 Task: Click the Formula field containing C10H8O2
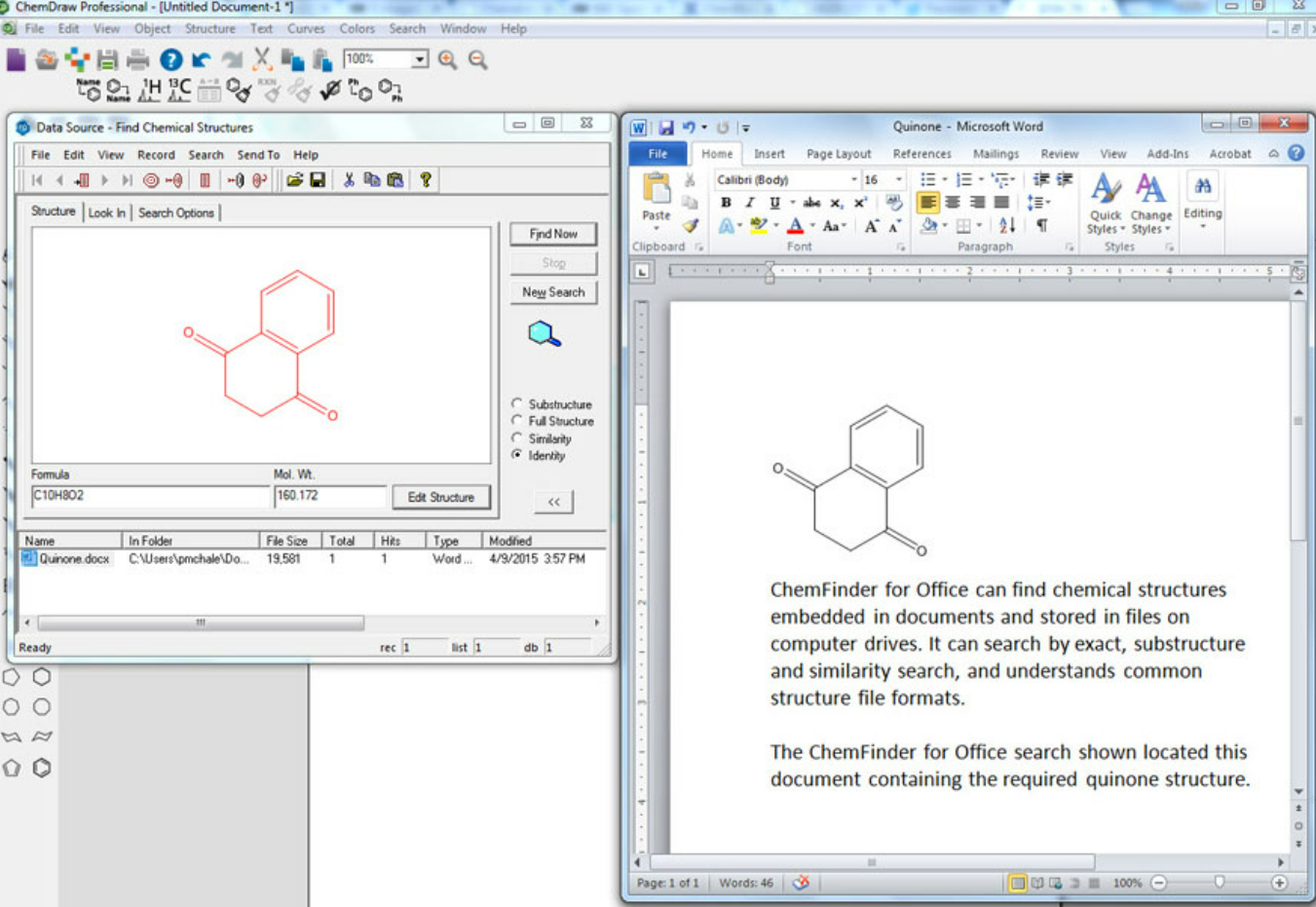[x=149, y=496]
